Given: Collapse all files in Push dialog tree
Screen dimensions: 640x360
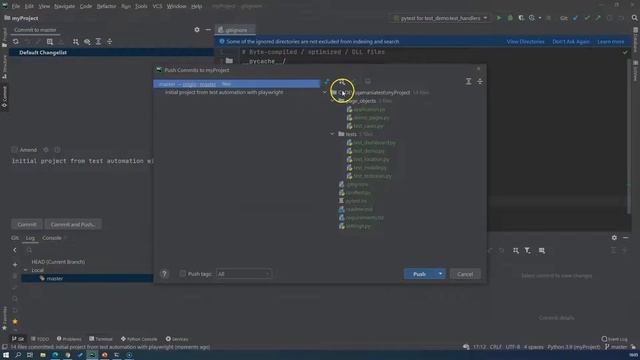Looking at the screenshot, I should [480, 82].
